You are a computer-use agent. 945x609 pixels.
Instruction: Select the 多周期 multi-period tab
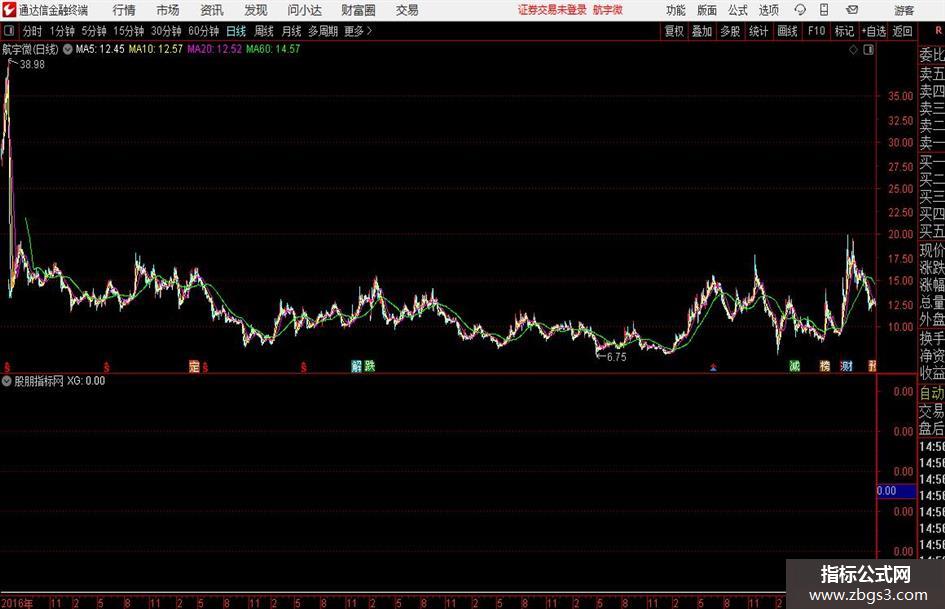click(x=323, y=31)
